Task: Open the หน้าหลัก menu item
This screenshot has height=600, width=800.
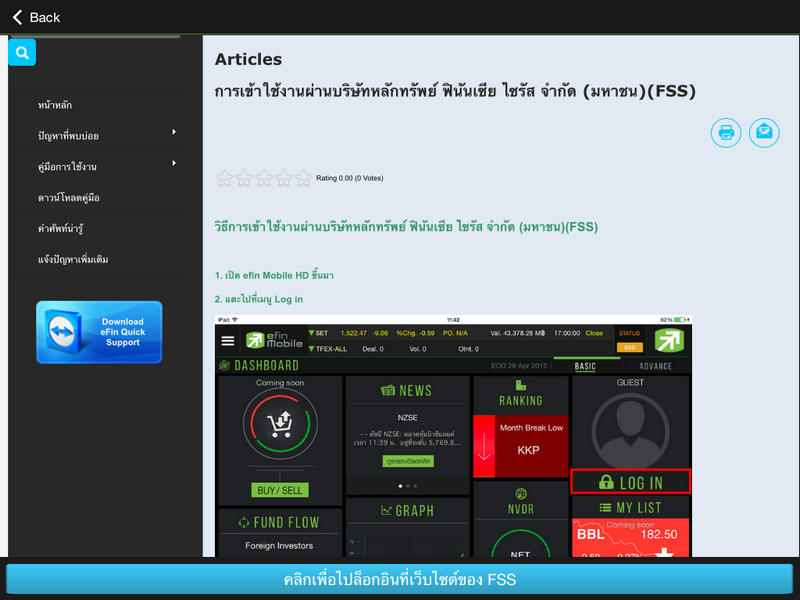Action: (55, 105)
